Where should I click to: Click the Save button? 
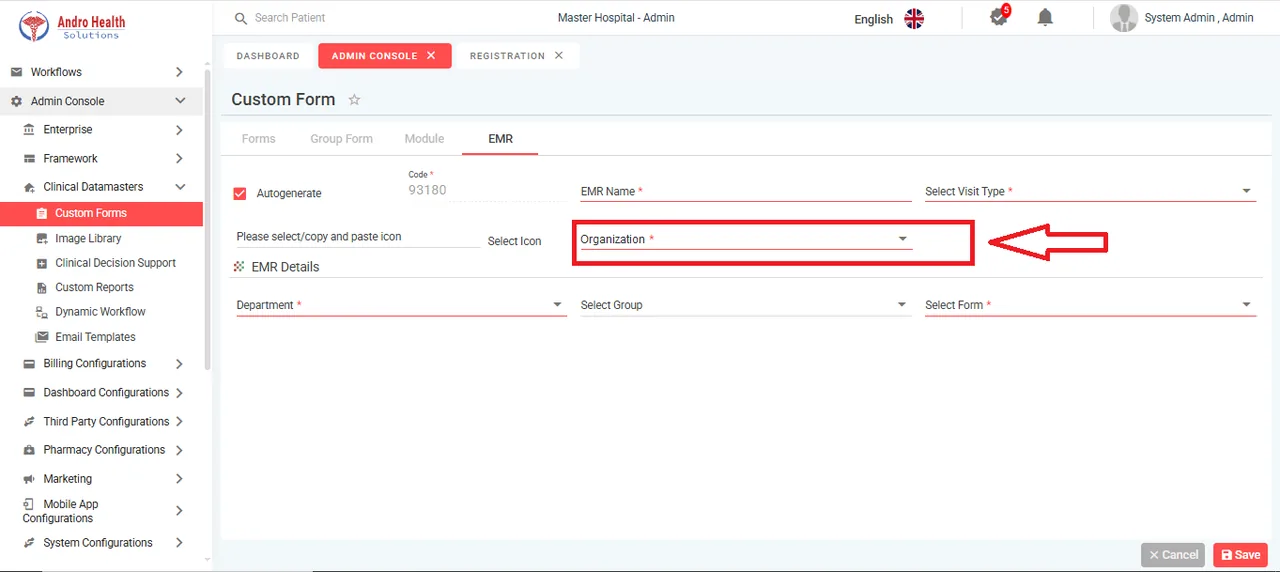tap(1240, 555)
